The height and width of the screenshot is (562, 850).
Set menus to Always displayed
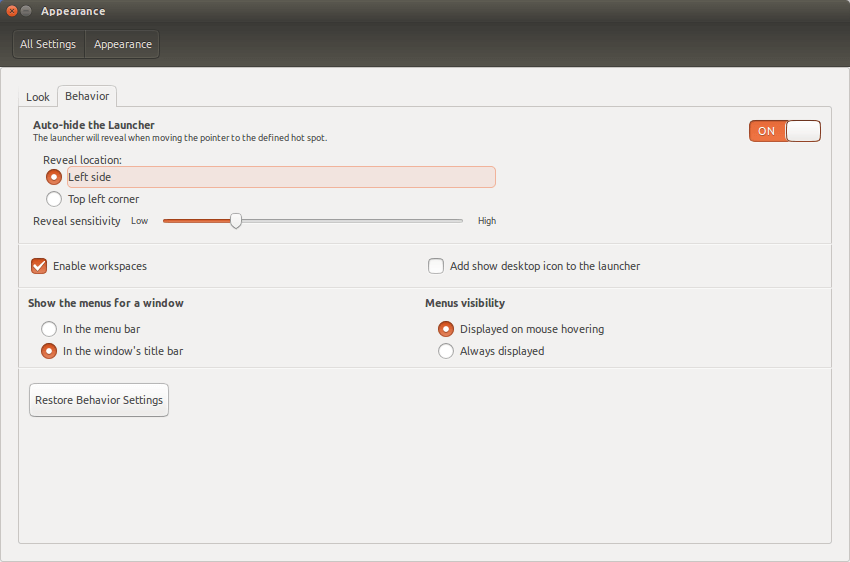pos(446,351)
